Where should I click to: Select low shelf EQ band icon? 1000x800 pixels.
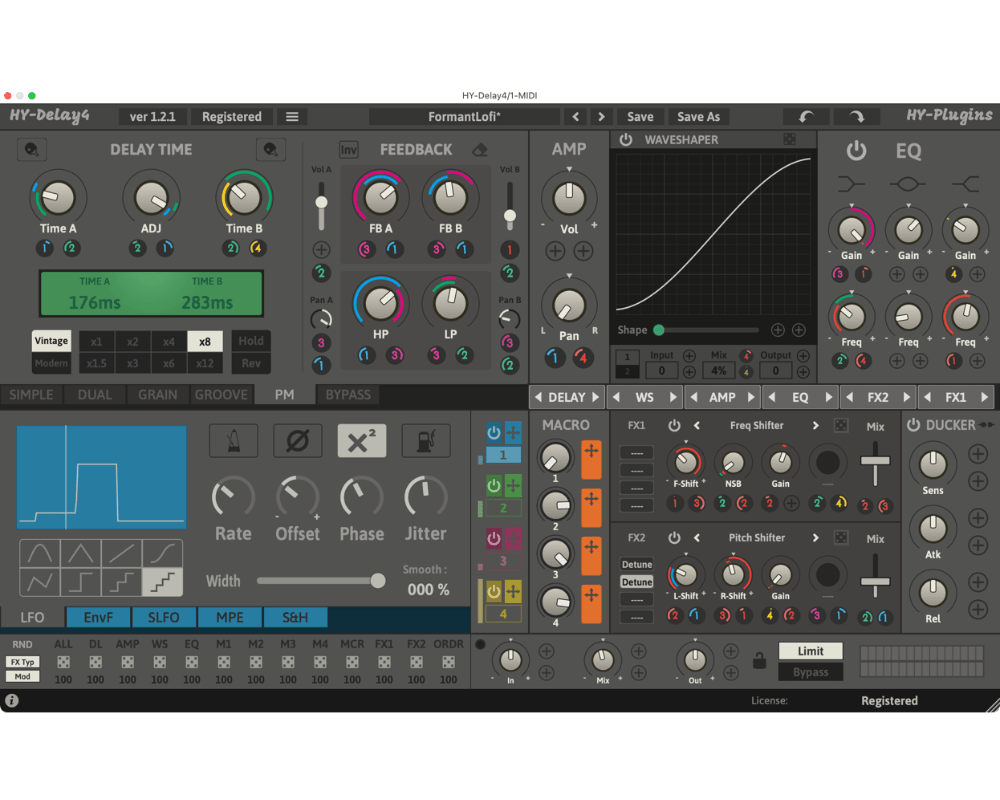851,184
